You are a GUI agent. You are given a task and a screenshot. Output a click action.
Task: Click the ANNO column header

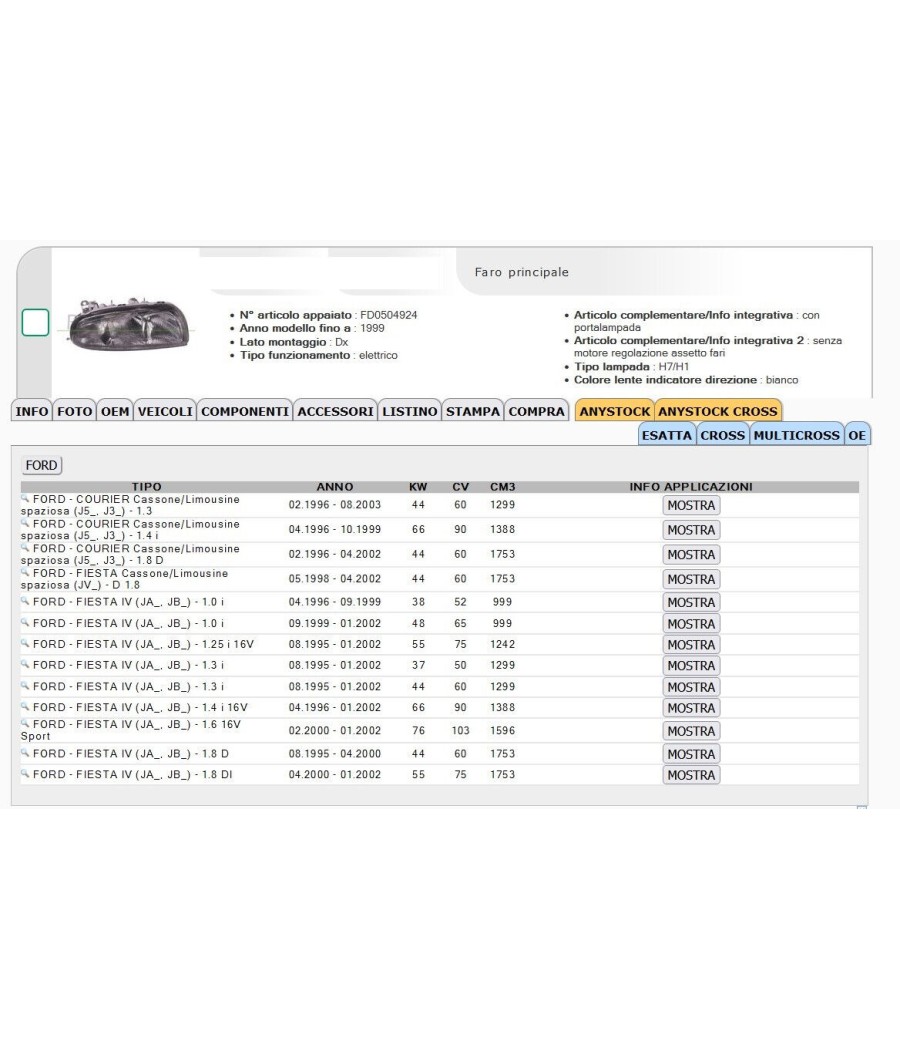(x=335, y=487)
